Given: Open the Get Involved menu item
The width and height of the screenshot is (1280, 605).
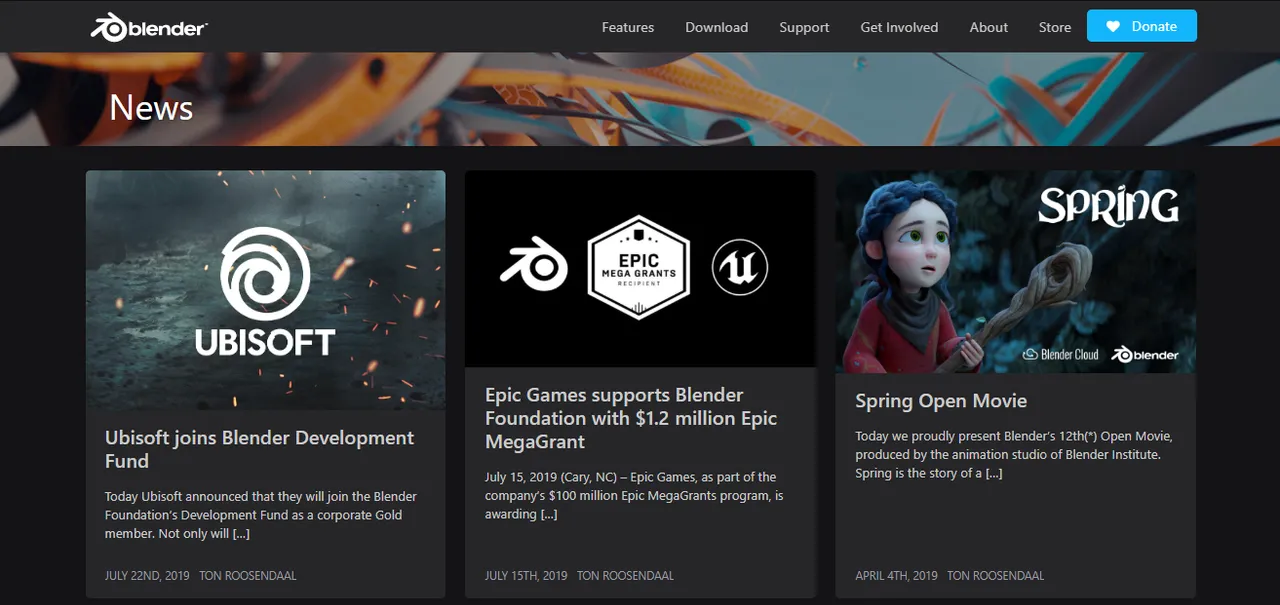Looking at the screenshot, I should tap(899, 27).
